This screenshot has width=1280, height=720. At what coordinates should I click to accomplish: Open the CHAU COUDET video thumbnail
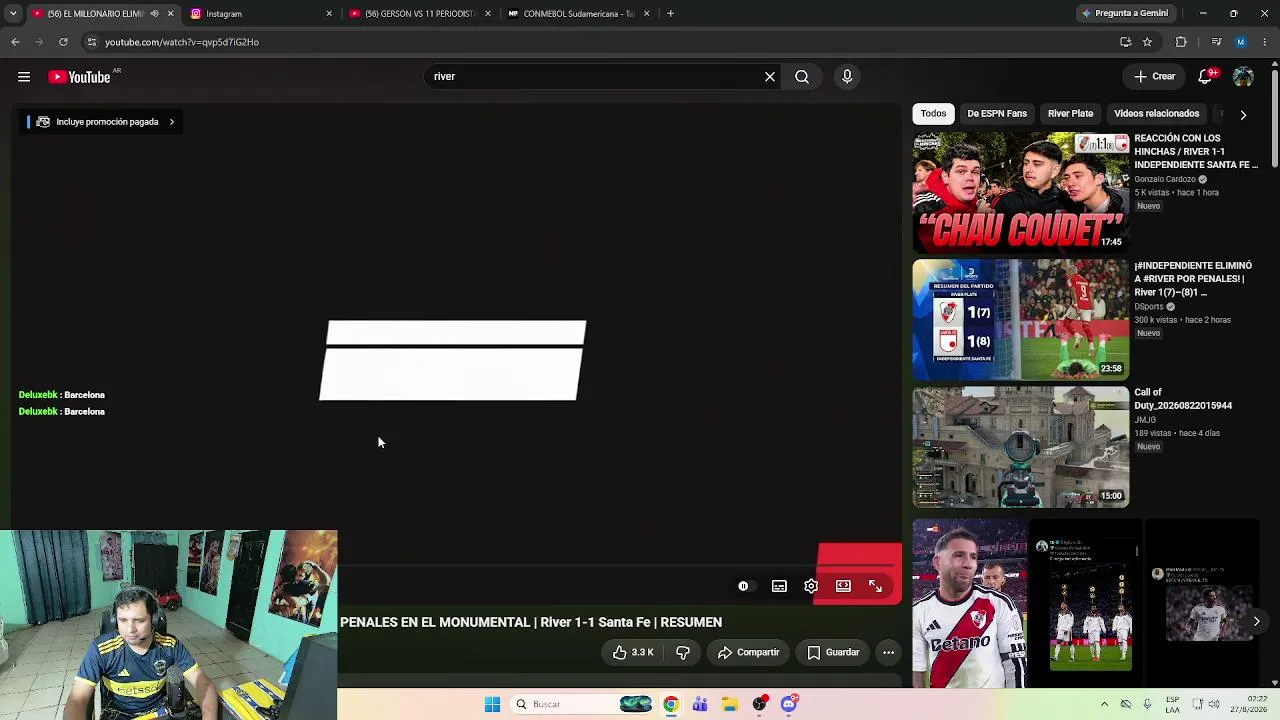coord(1020,192)
